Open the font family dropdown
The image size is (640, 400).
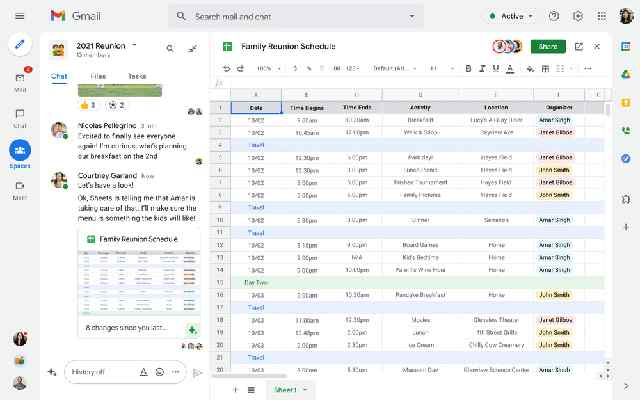click(394, 69)
